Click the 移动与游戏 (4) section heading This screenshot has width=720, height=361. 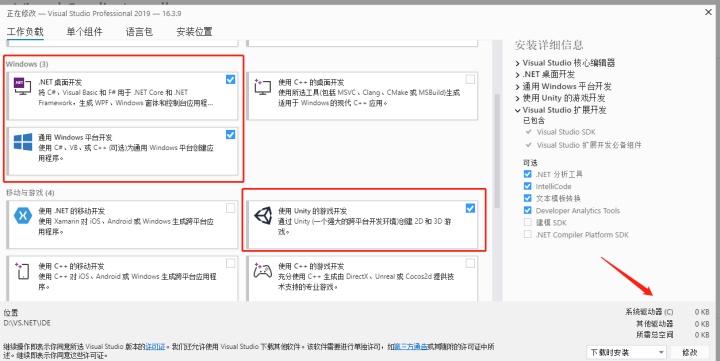pyautogui.click(x=30, y=192)
